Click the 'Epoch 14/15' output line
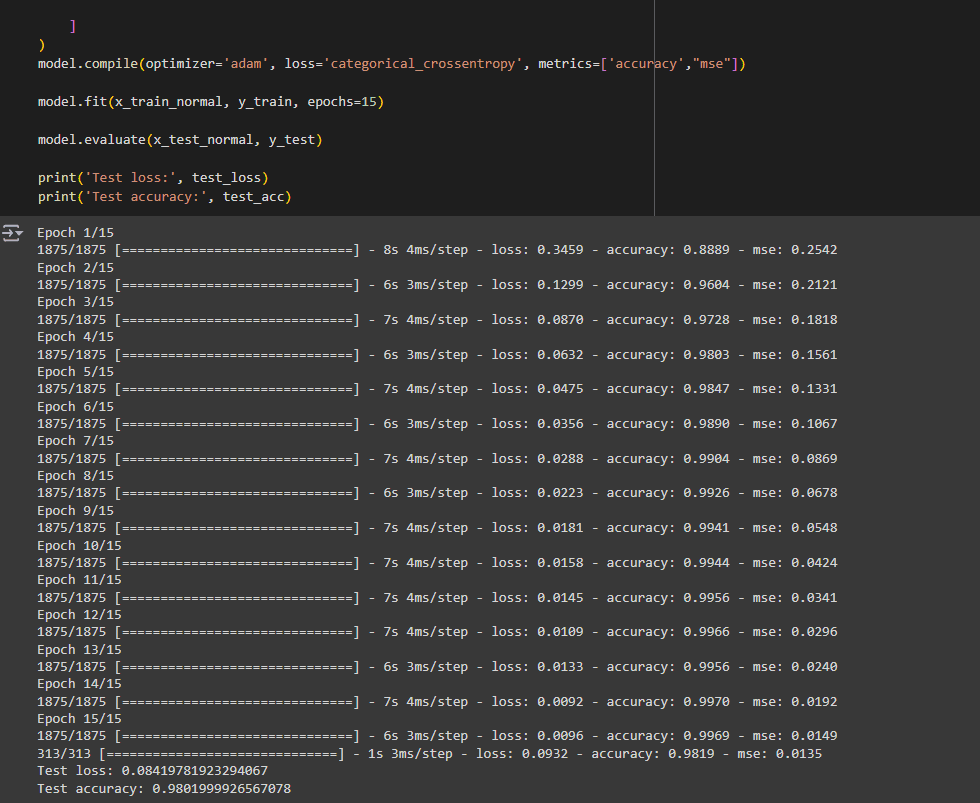Image resolution: width=980 pixels, height=803 pixels. click(79, 684)
